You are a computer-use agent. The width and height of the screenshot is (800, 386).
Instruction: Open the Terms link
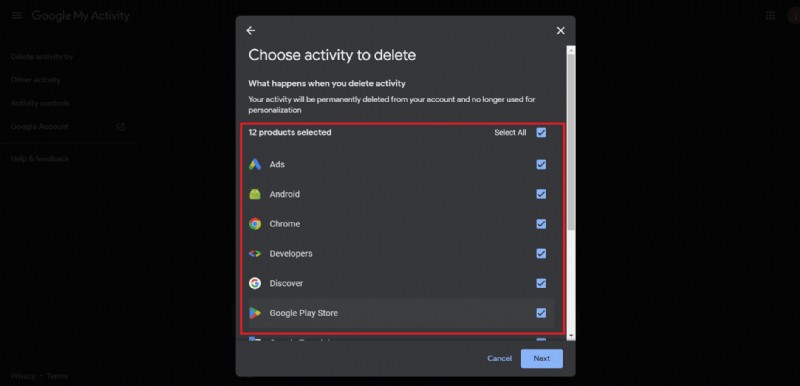(x=57, y=376)
